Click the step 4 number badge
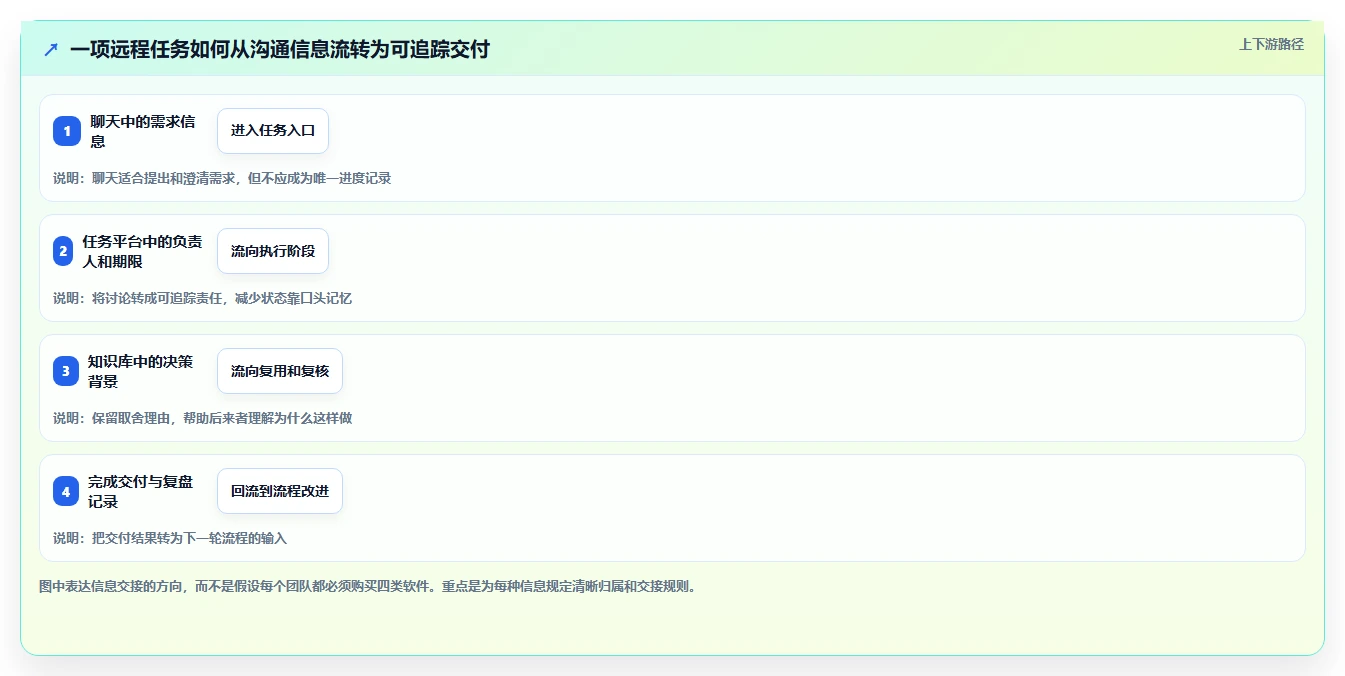This screenshot has height=676, width=1345. (66, 491)
